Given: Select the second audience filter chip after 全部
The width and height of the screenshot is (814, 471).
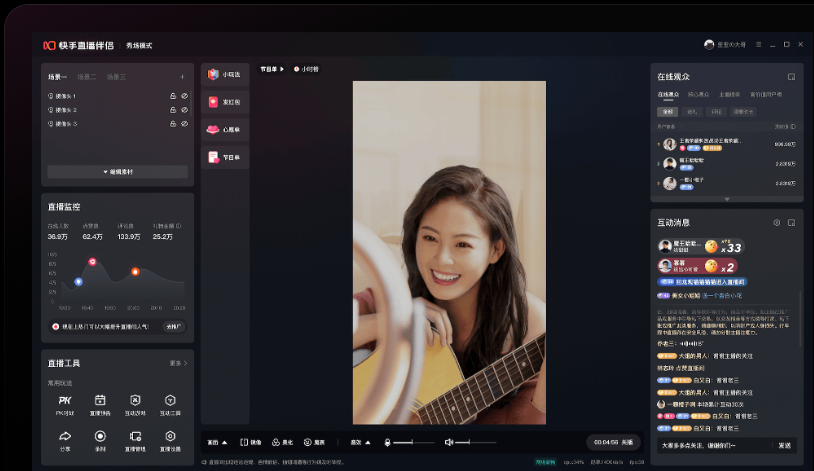Looking at the screenshot, I should [x=692, y=112].
